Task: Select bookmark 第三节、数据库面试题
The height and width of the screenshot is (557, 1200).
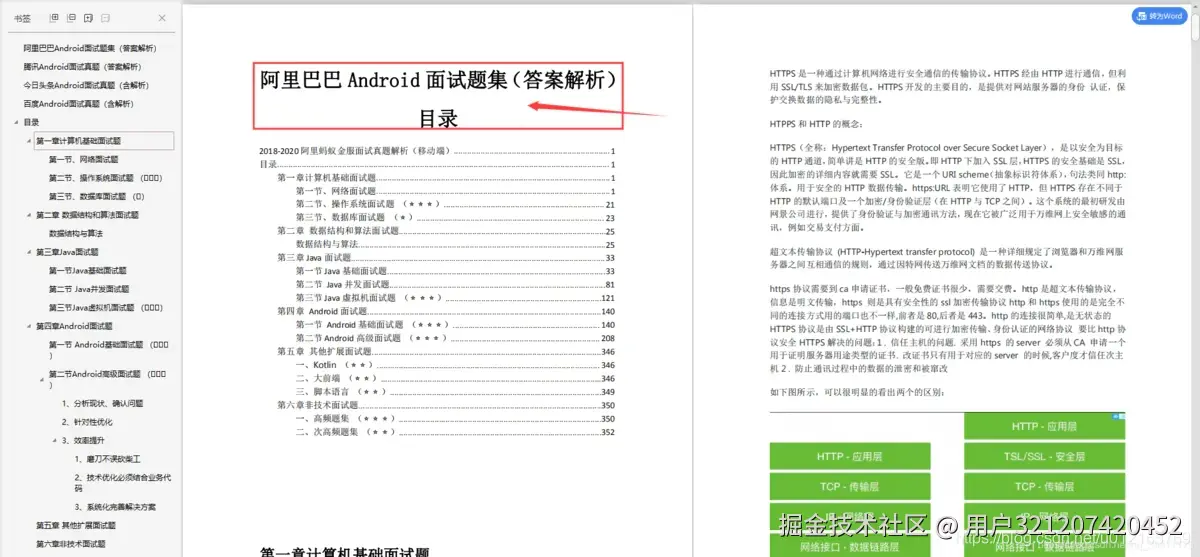Action: [97, 196]
